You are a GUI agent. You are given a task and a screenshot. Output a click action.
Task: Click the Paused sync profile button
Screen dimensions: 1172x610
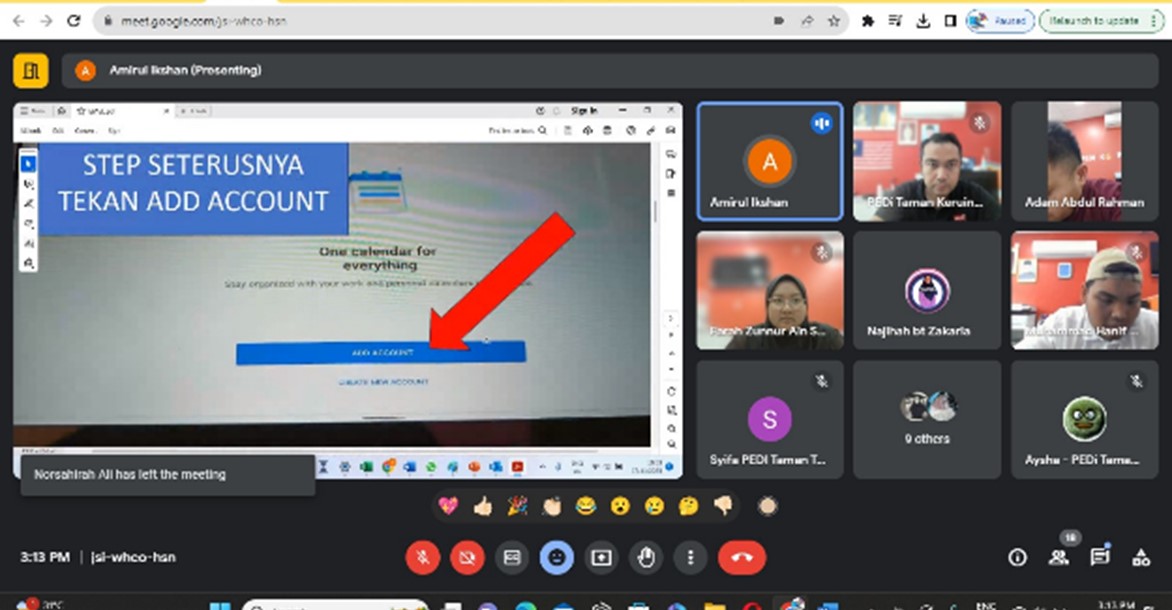tap(1000, 19)
